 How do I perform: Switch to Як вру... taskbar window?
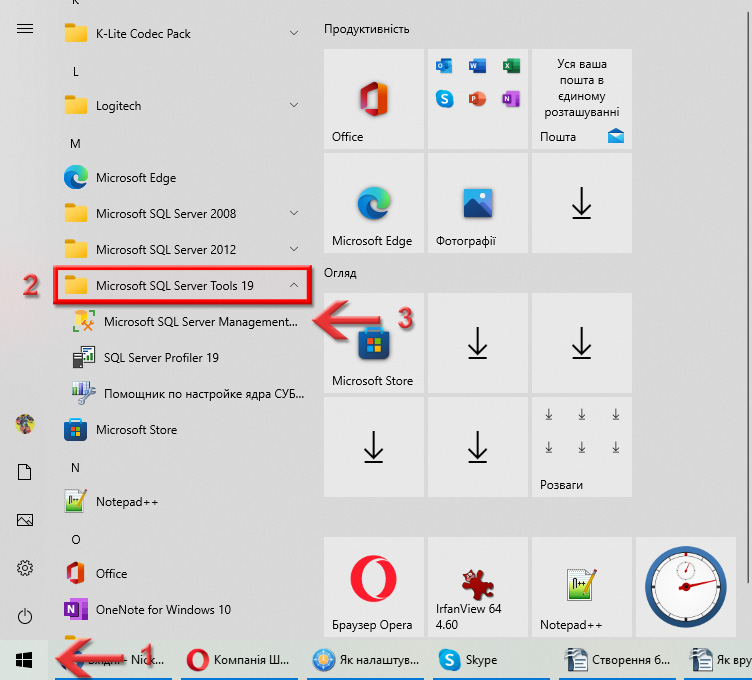(x=718, y=660)
